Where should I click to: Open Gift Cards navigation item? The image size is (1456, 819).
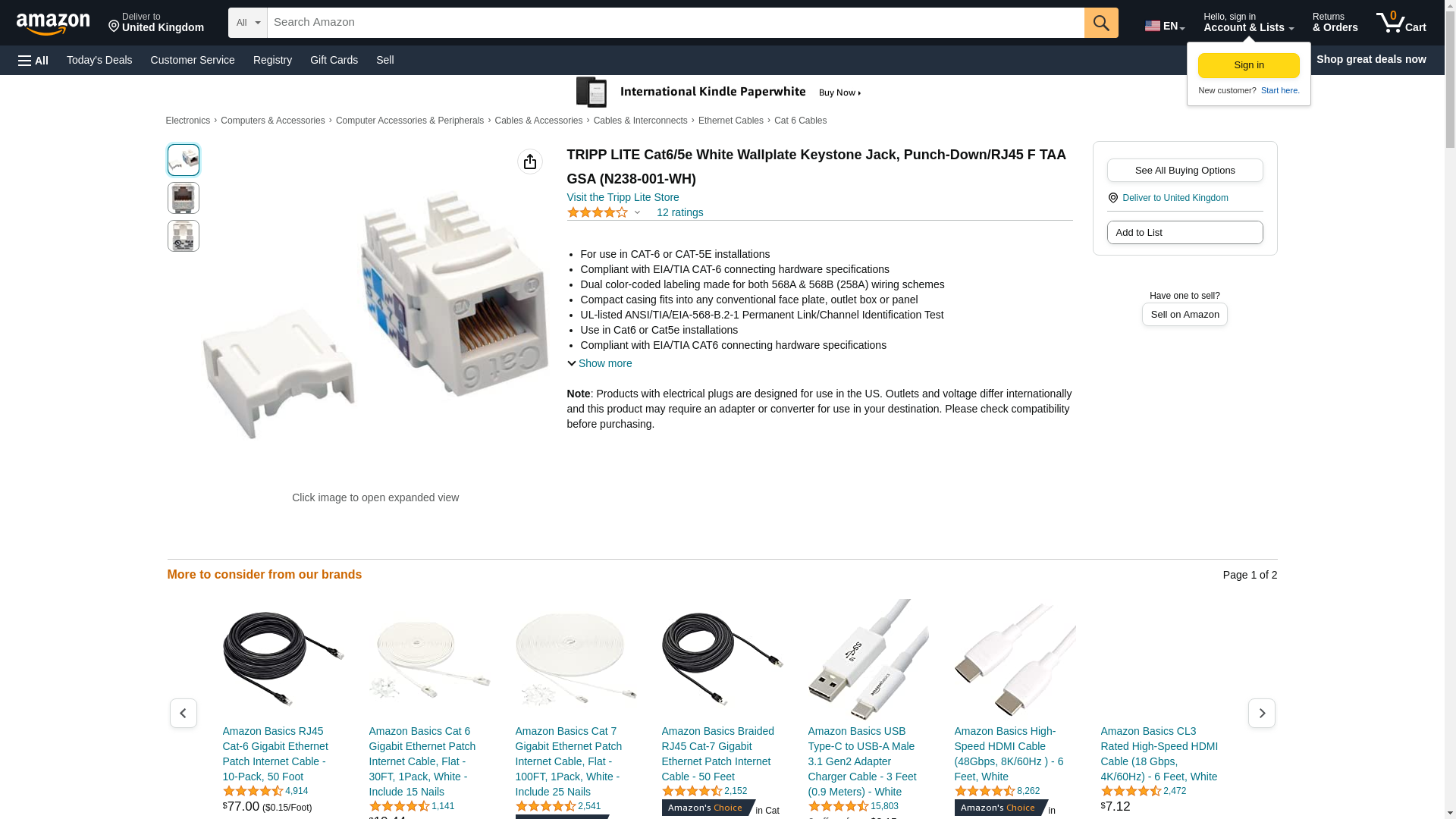(x=334, y=60)
